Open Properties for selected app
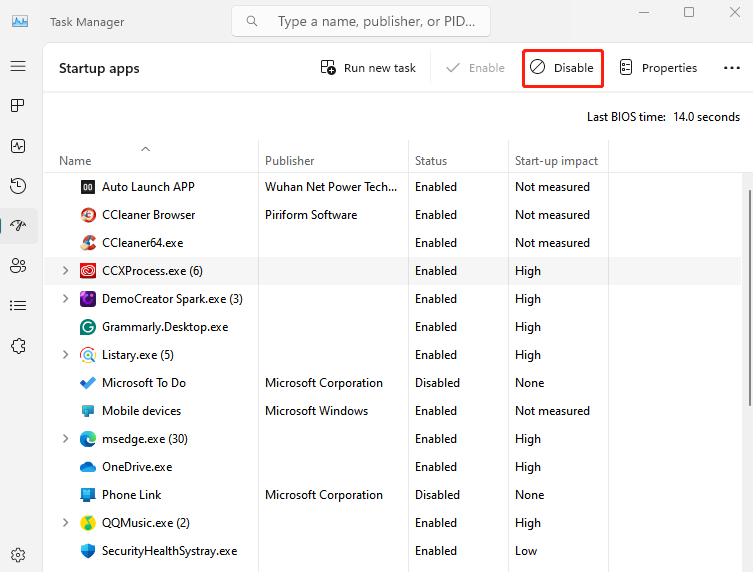This screenshot has height=572, width=753. click(658, 68)
